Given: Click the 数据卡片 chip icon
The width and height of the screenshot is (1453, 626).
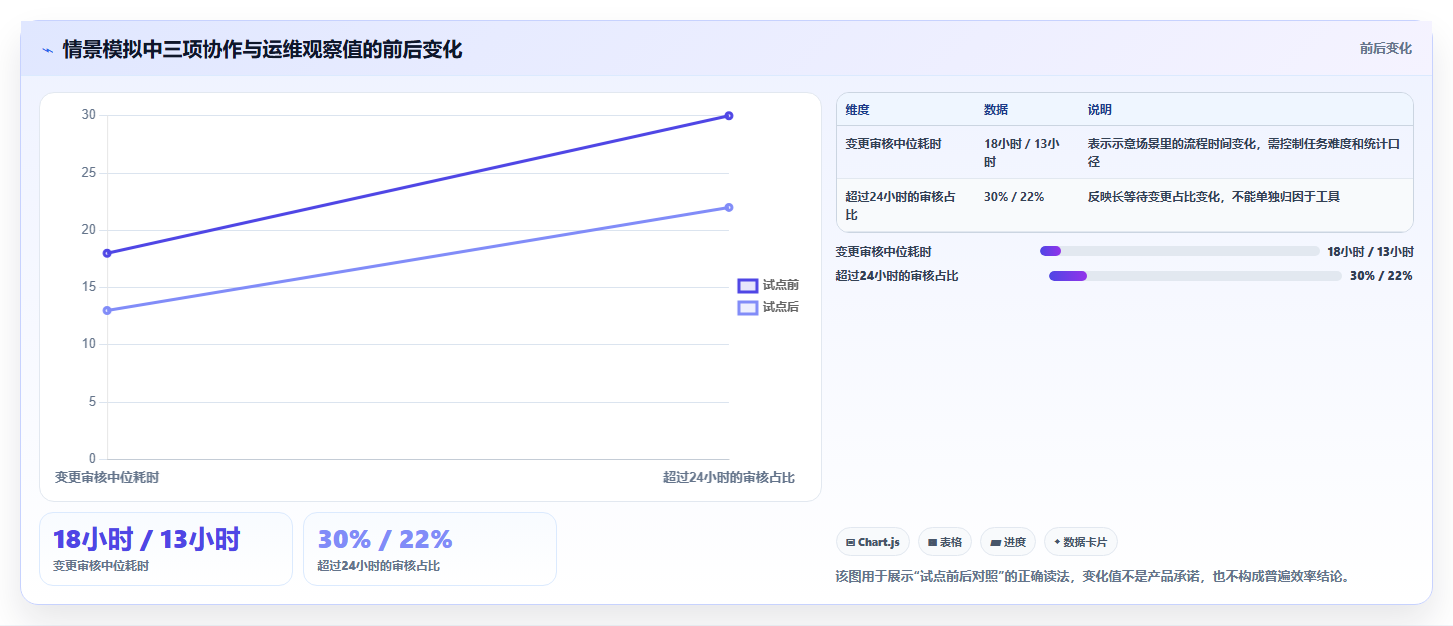Looking at the screenshot, I should pos(1057,542).
